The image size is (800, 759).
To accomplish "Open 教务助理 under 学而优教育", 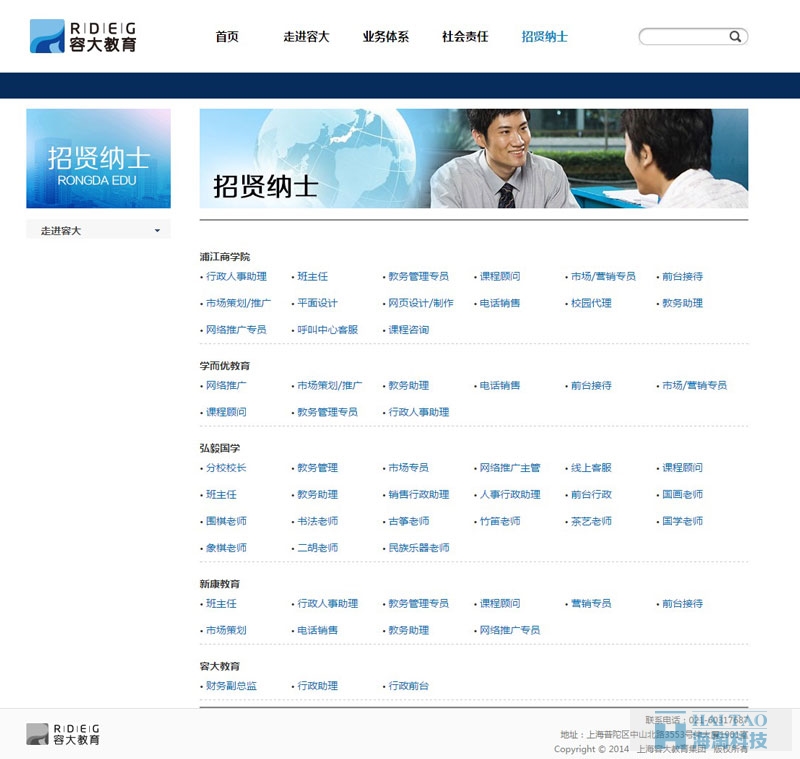I will coord(408,386).
